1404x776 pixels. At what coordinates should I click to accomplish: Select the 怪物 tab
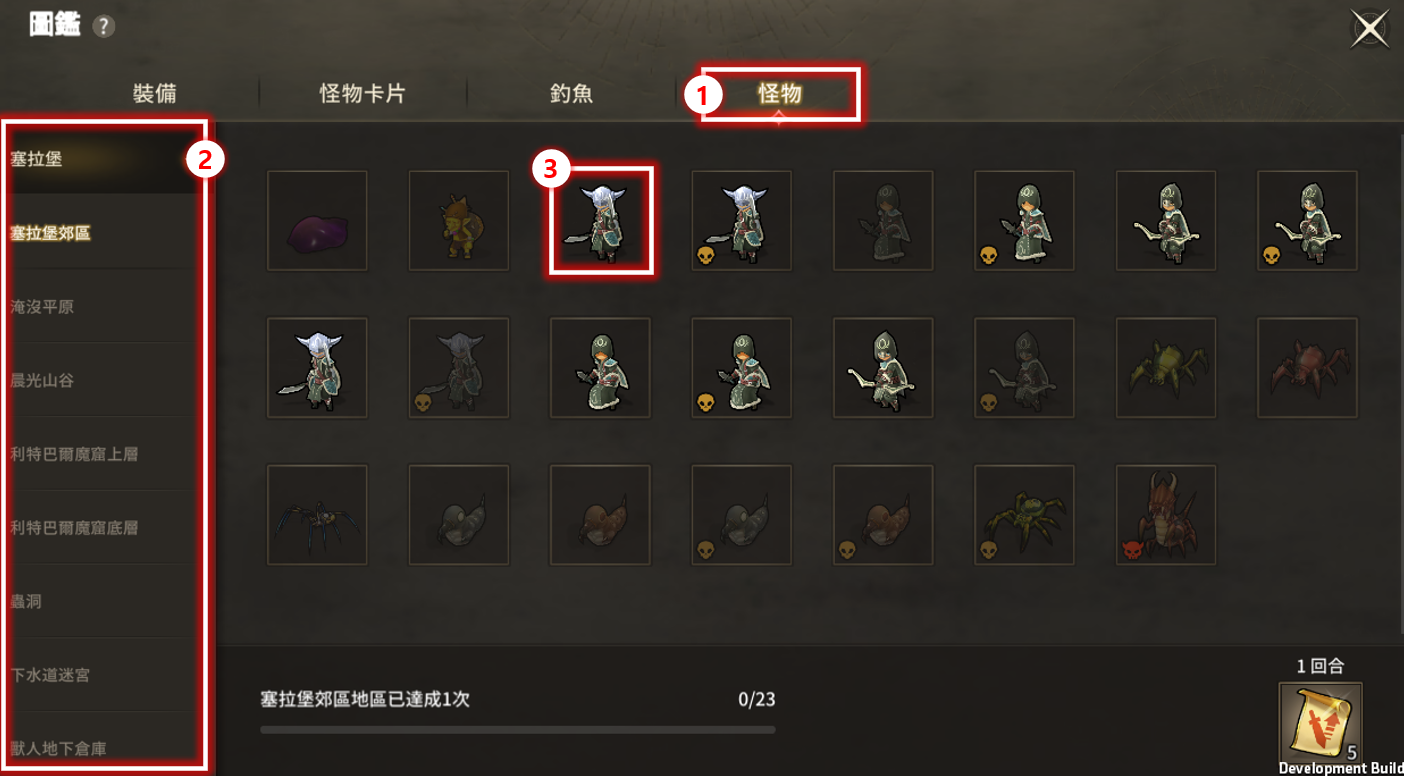coord(780,94)
